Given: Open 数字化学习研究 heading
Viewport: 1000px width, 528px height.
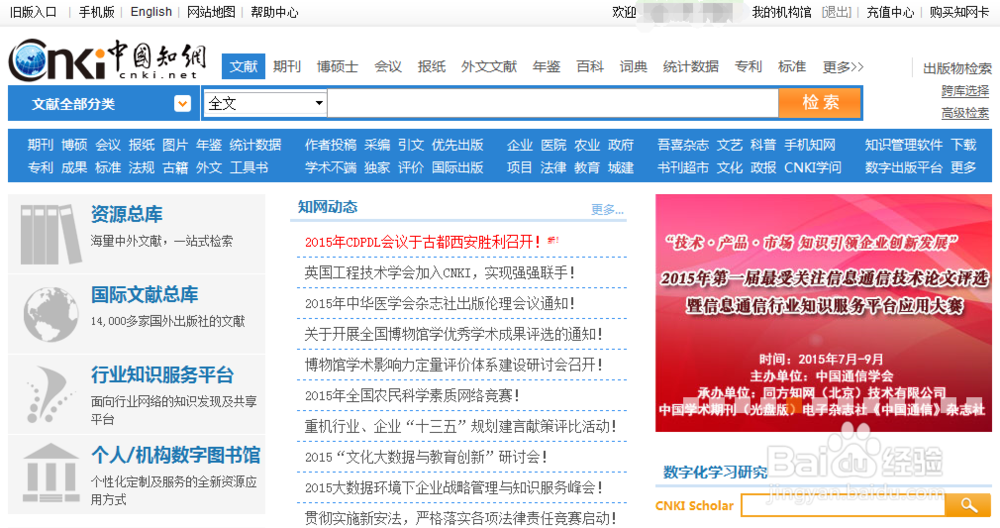Looking at the screenshot, I should (715, 472).
